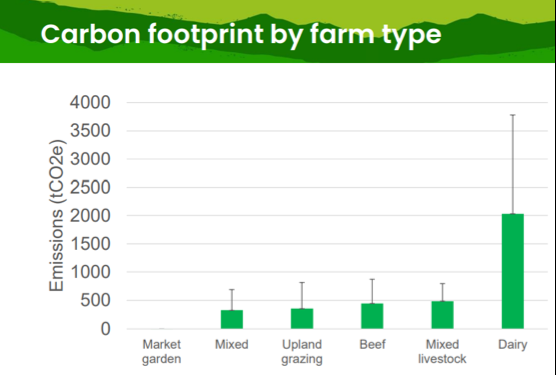Select the 500 tick label on the y-axis
The height and width of the screenshot is (375, 556).
[95, 301]
